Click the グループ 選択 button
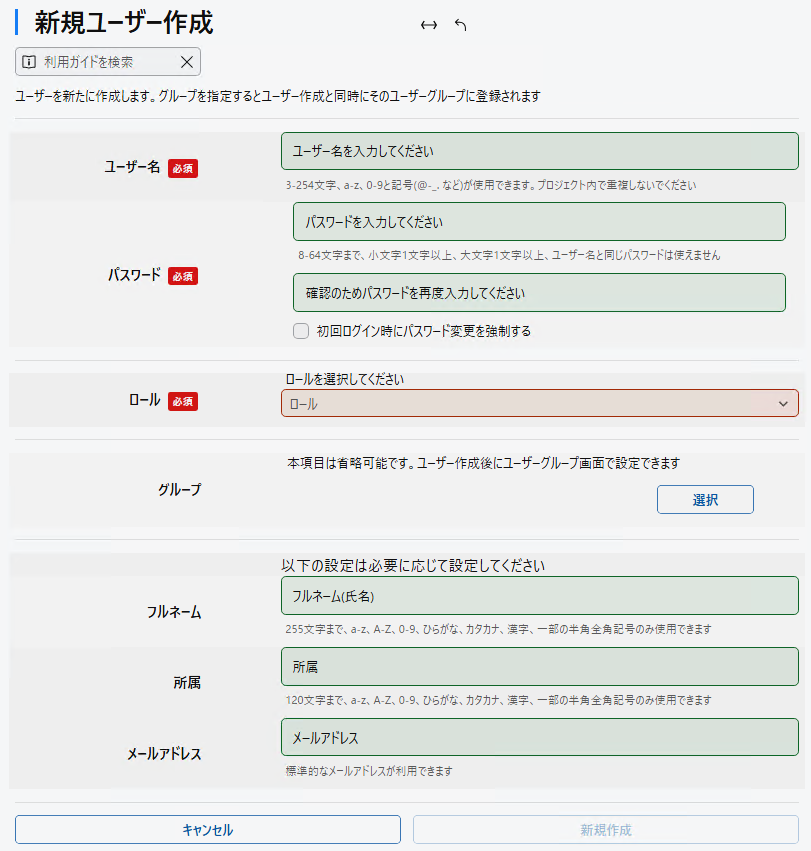The image size is (811, 851). pyautogui.click(x=705, y=499)
